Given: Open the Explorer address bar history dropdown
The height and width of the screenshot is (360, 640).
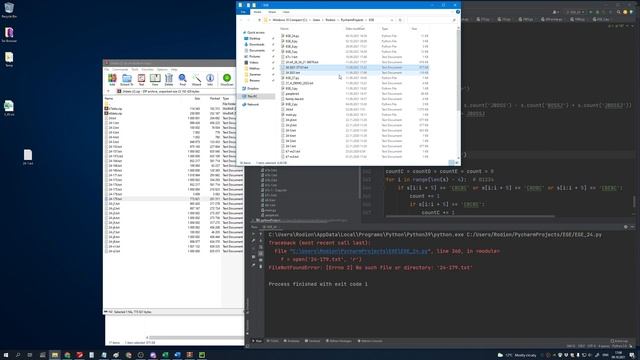Looking at the screenshot, I should [x=392, y=20].
